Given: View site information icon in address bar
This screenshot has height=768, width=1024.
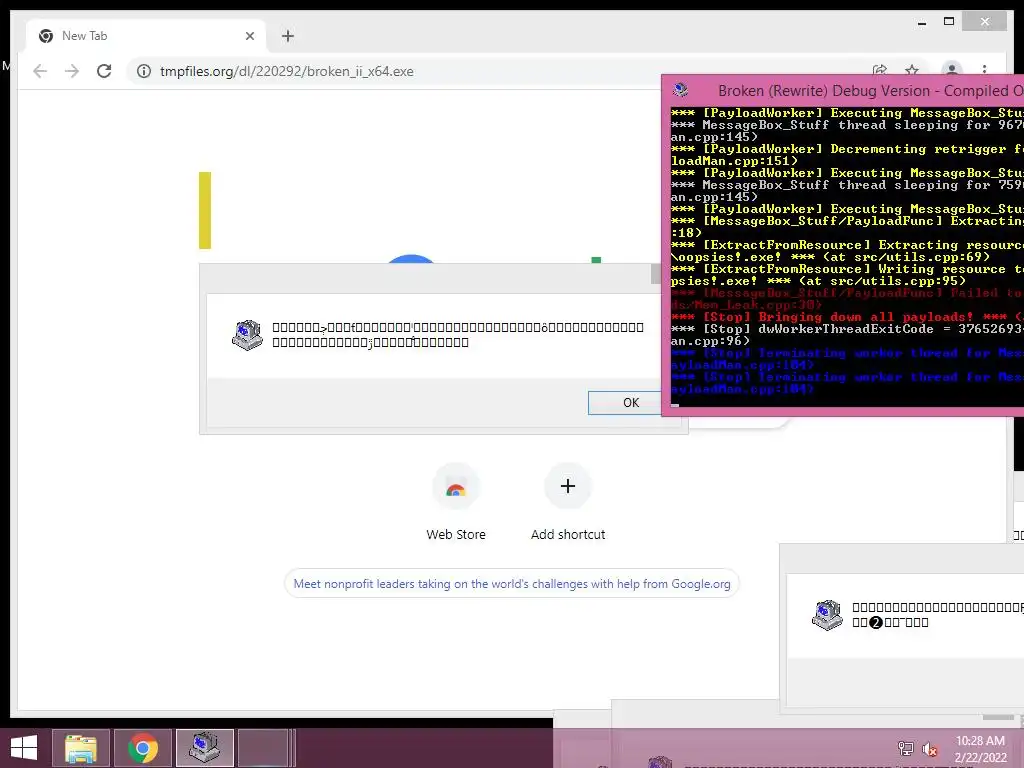Looking at the screenshot, I should pyautogui.click(x=144, y=71).
